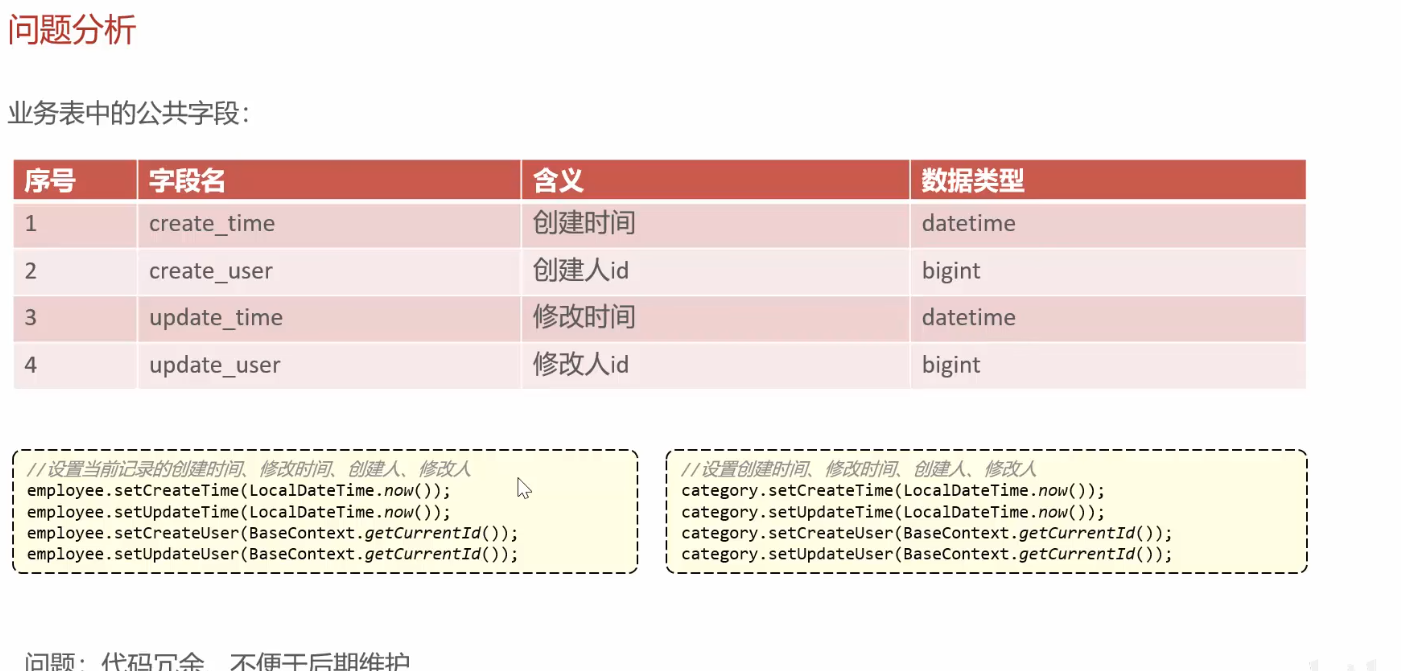Click the employee.setUpdateUser code line

click(272, 554)
